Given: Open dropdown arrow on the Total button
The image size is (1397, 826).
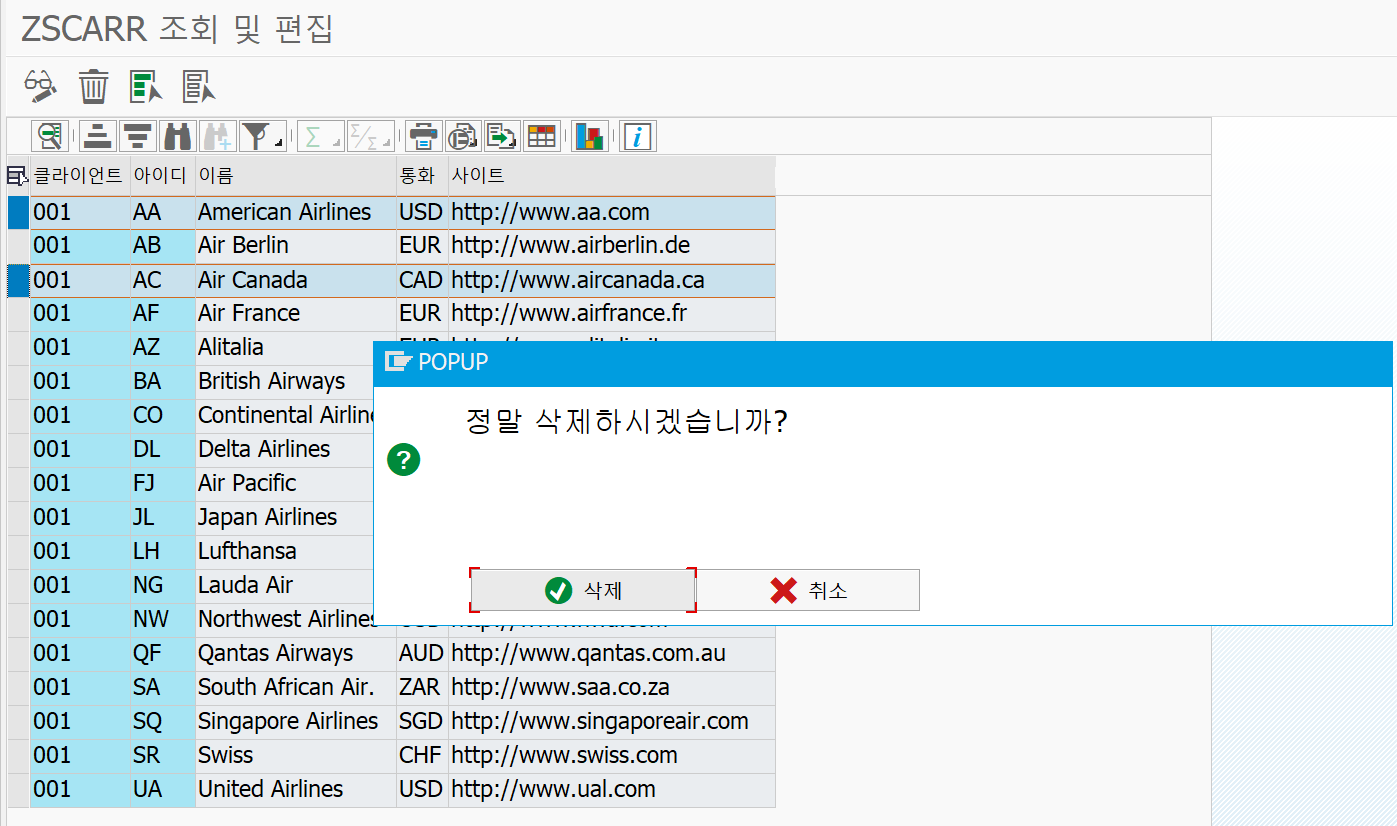Looking at the screenshot, I should click(337, 144).
